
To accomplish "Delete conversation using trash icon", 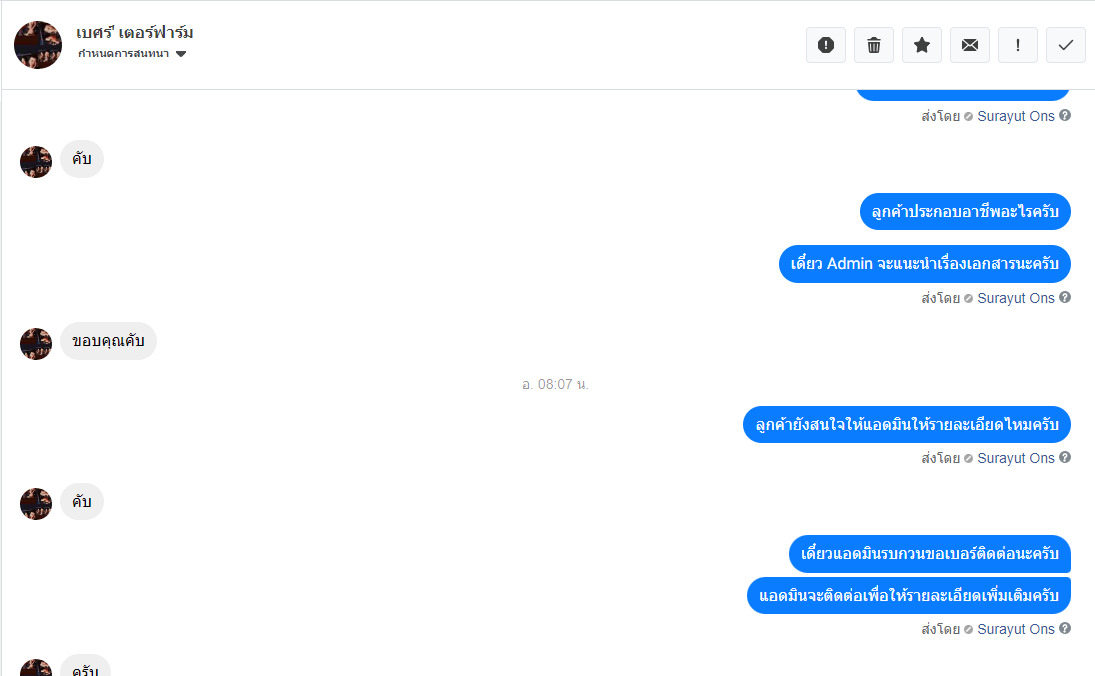I will (874, 45).
